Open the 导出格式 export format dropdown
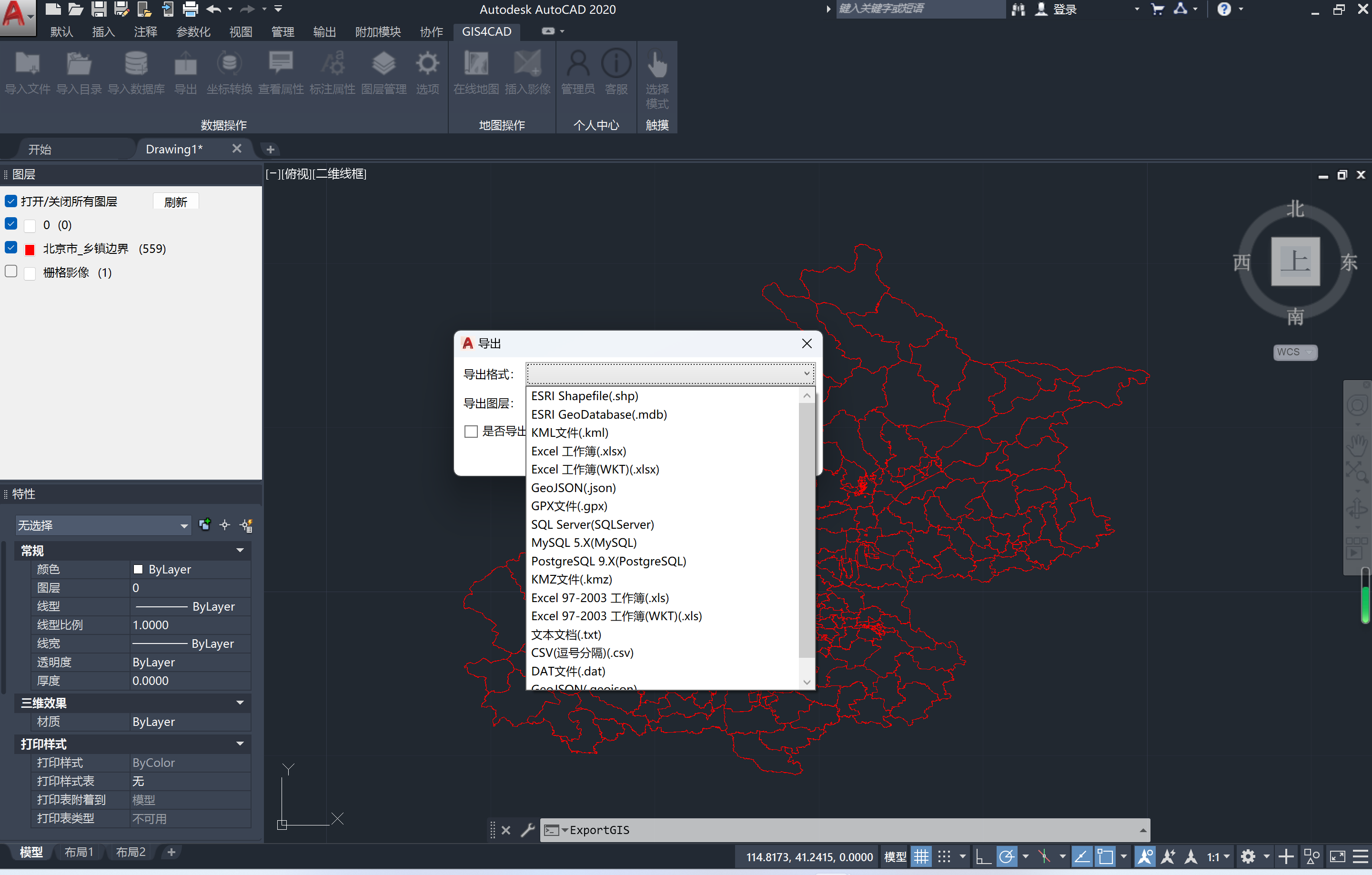 pyautogui.click(x=807, y=374)
